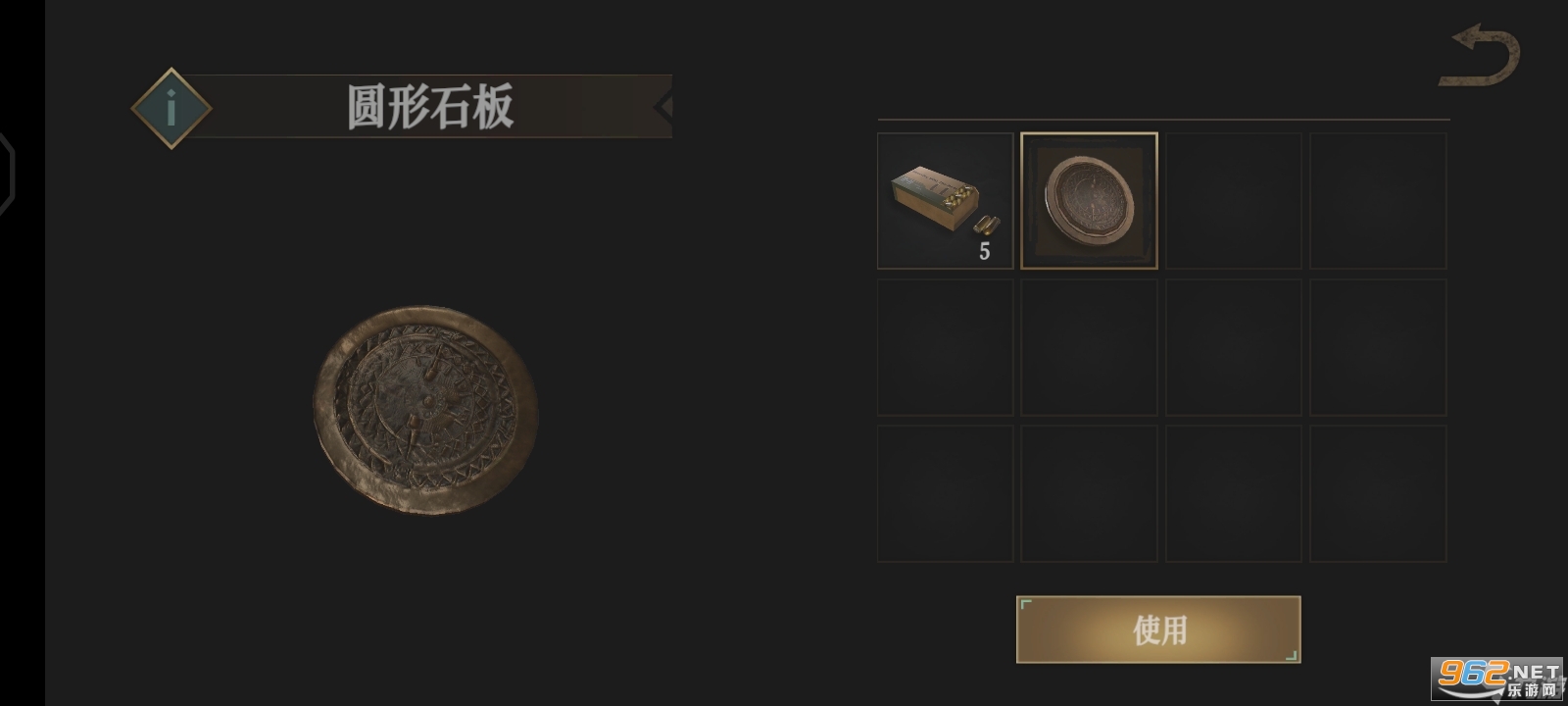
Task: Select the last empty slot in first row
Action: pos(1378,201)
